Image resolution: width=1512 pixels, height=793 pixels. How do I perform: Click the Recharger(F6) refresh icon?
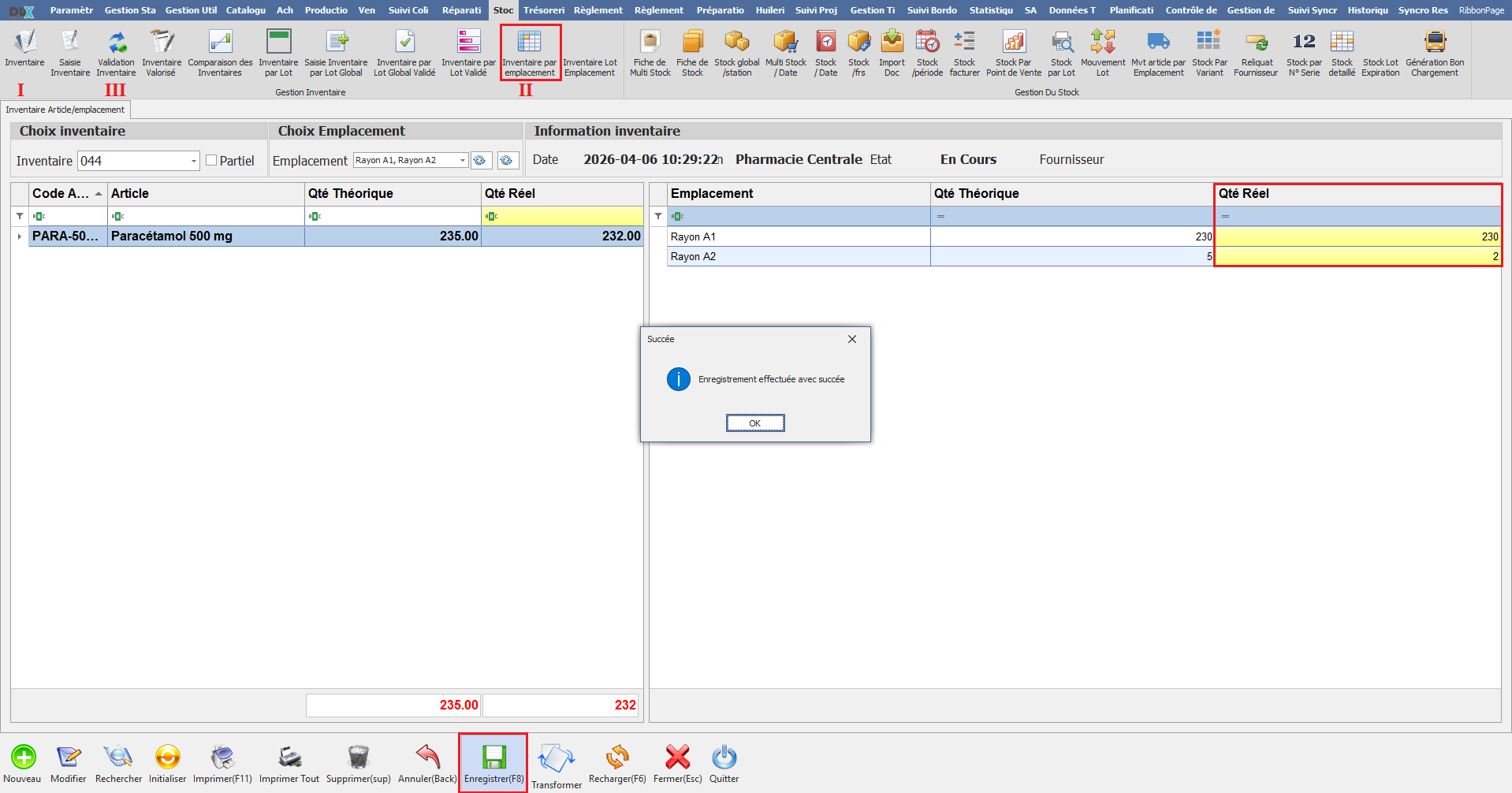click(616, 758)
